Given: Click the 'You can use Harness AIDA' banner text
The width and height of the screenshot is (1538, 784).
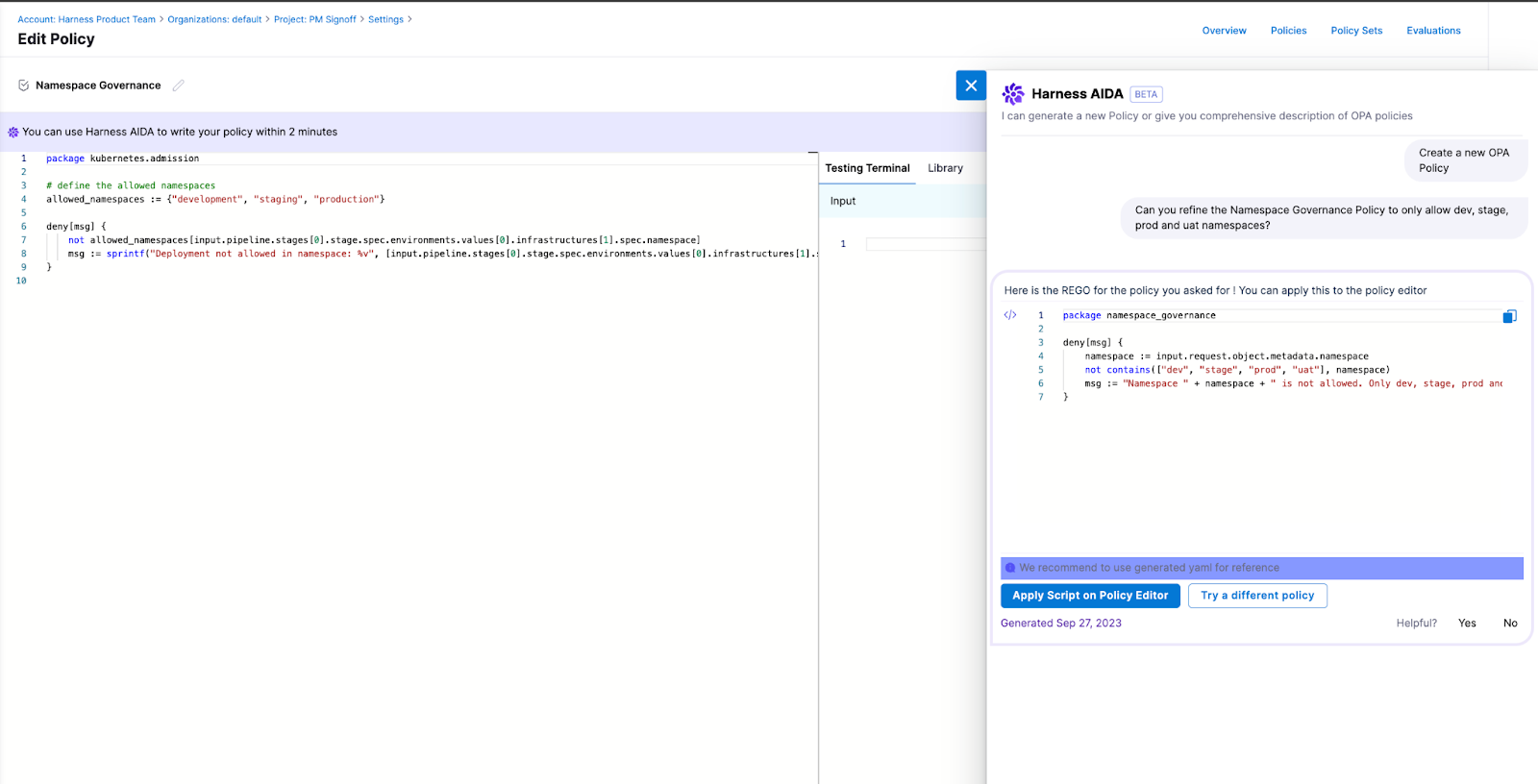Looking at the screenshot, I should point(180,133).
